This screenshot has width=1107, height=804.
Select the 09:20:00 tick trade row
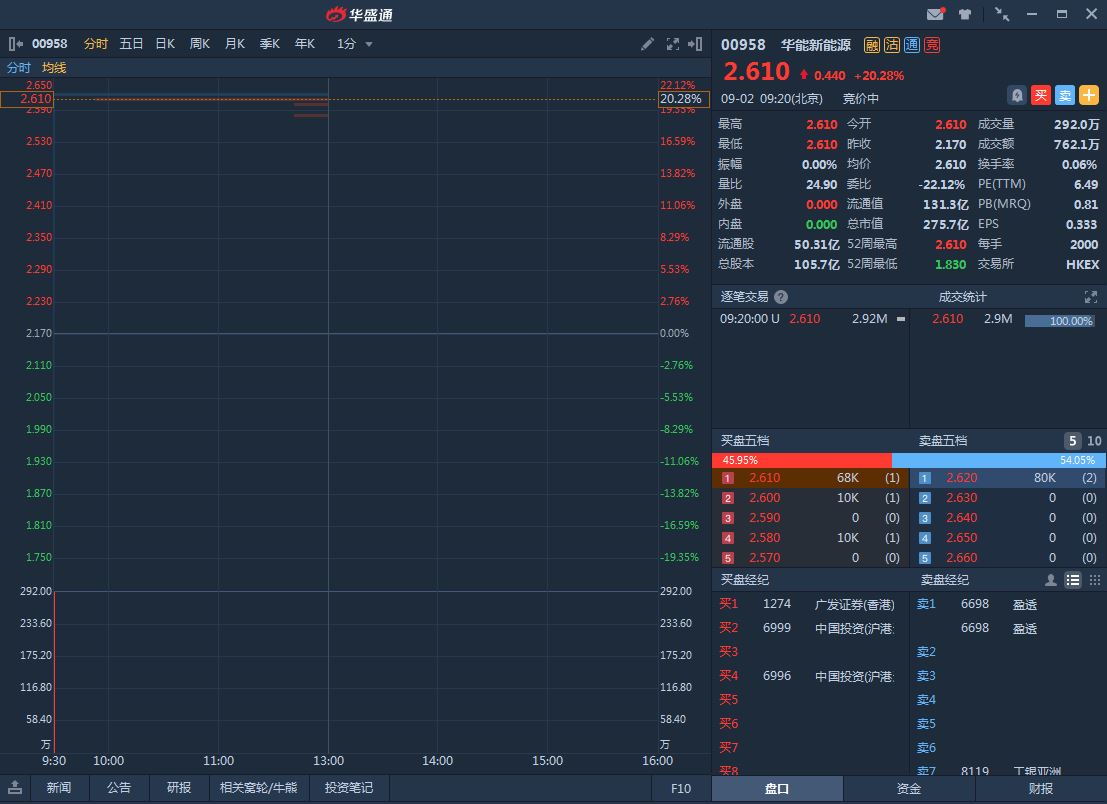coord(810,319)
